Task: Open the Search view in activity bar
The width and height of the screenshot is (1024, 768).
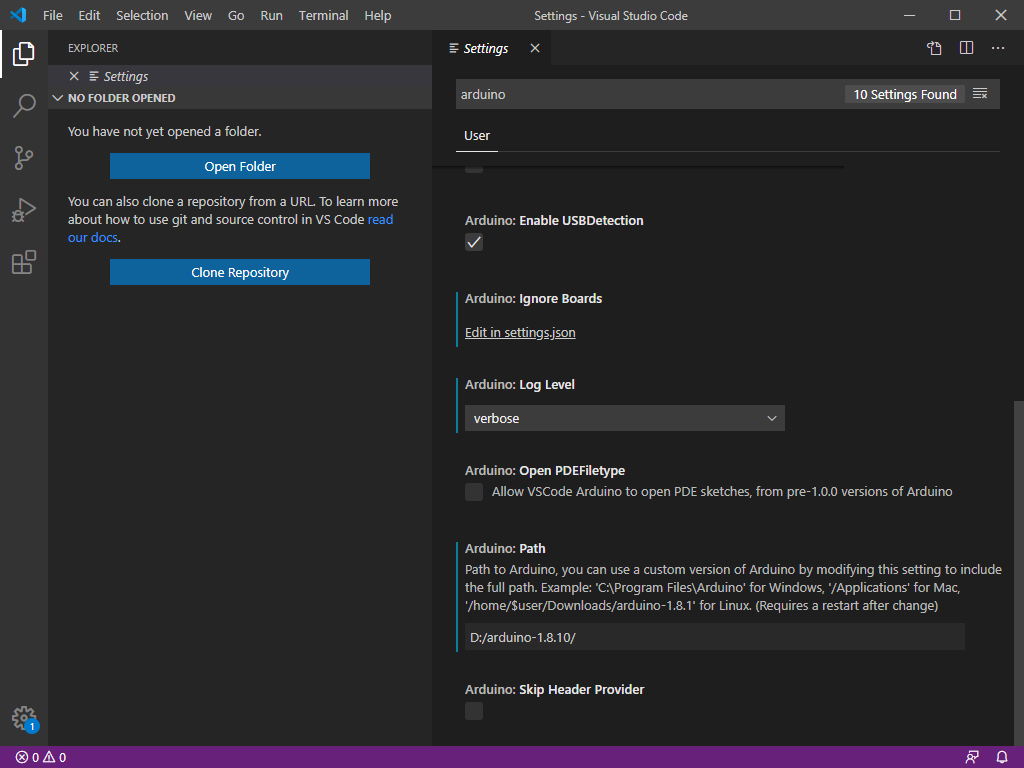Action: pyautogui.click(x=24, y=106)
